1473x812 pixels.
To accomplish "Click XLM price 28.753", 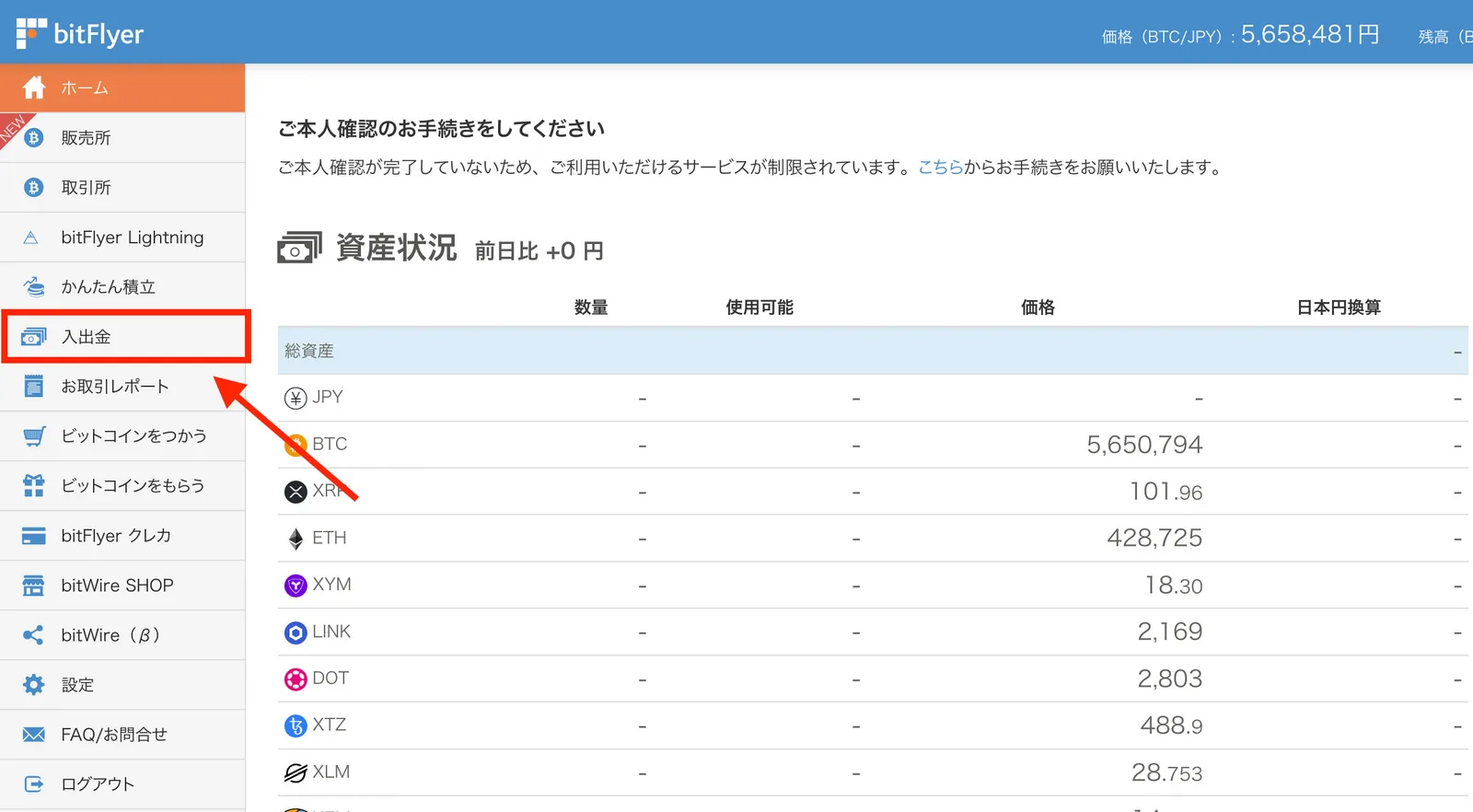I will pyautogui.click(x=1167, y=773).
